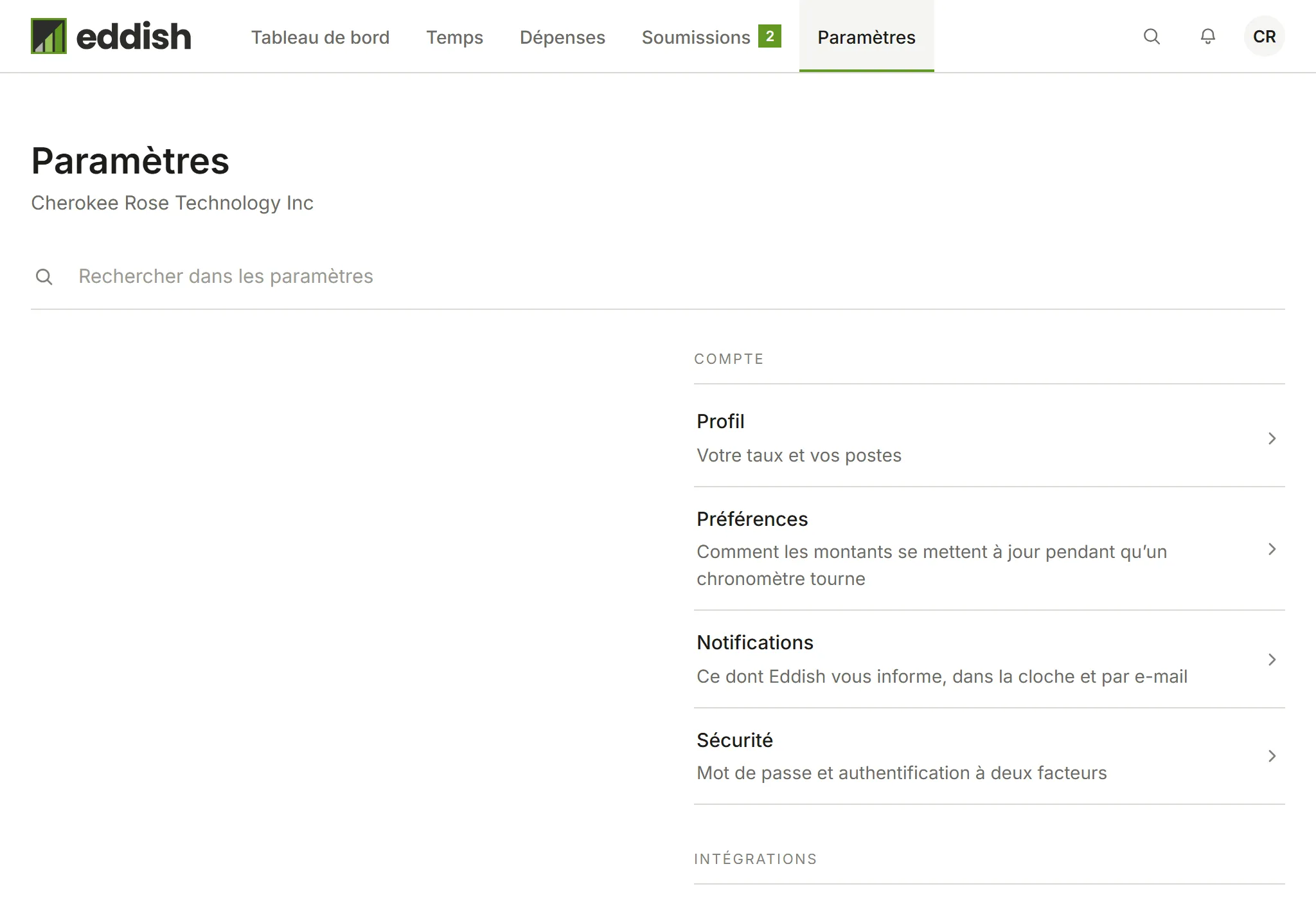The height and width of the screenshot is (900, 1316).
Task: Expand the Notifications row chevron
Action: pos(1272,660)
